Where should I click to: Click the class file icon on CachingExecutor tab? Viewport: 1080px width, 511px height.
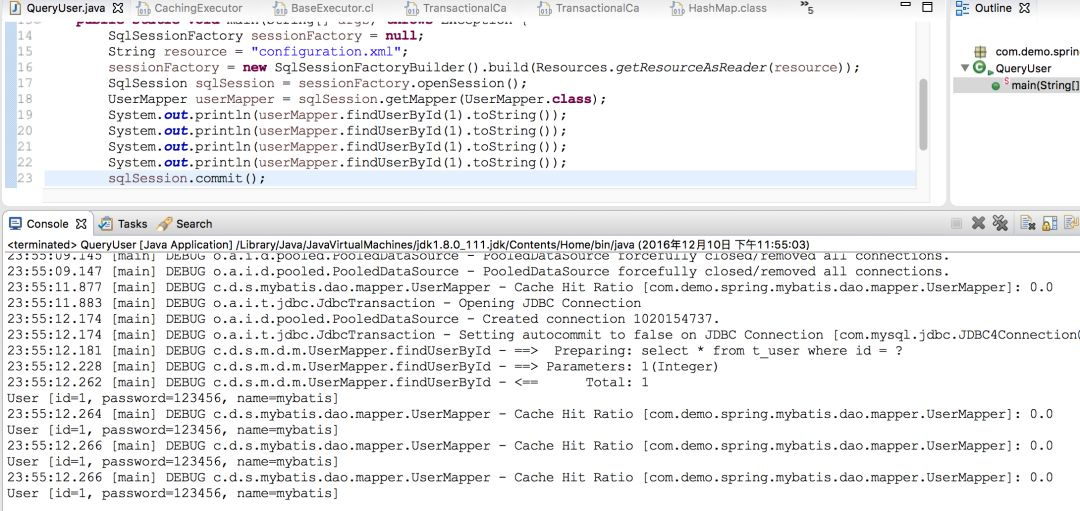(143, 9)
